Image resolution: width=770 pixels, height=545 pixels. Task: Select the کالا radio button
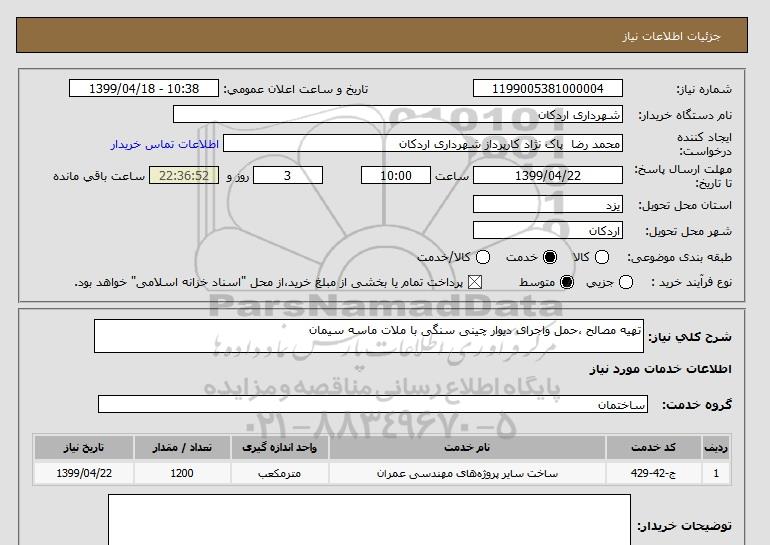coord(602,257)
